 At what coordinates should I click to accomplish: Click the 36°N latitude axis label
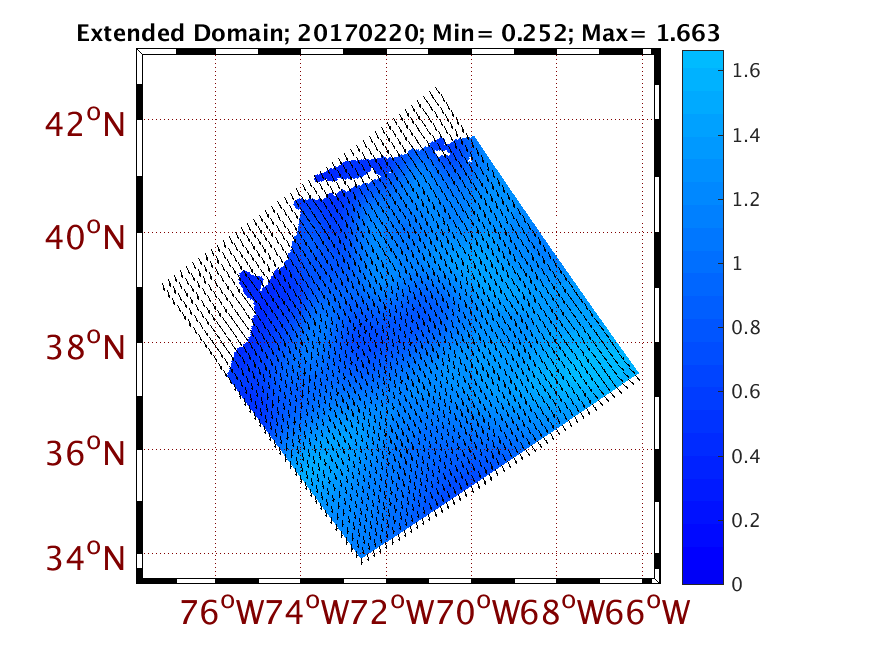pos(85,453)
